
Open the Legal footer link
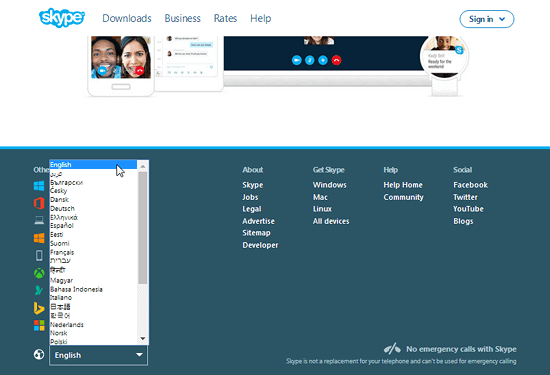click(x=251, y=209)
